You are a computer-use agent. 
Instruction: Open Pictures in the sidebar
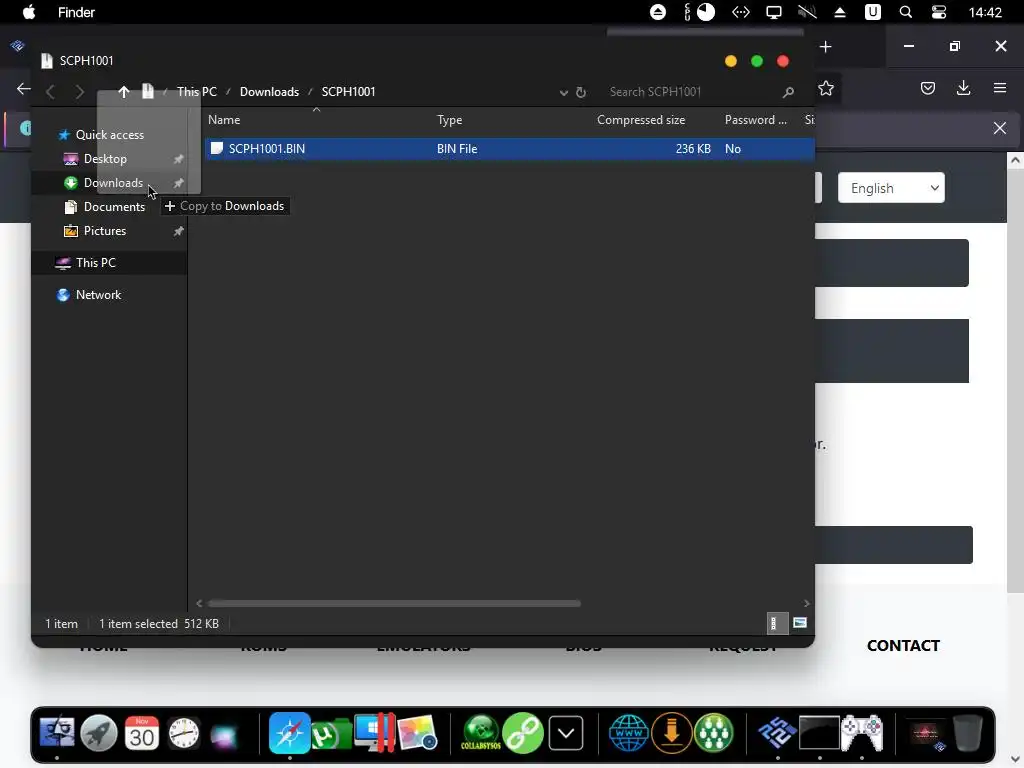click(104, 231)
